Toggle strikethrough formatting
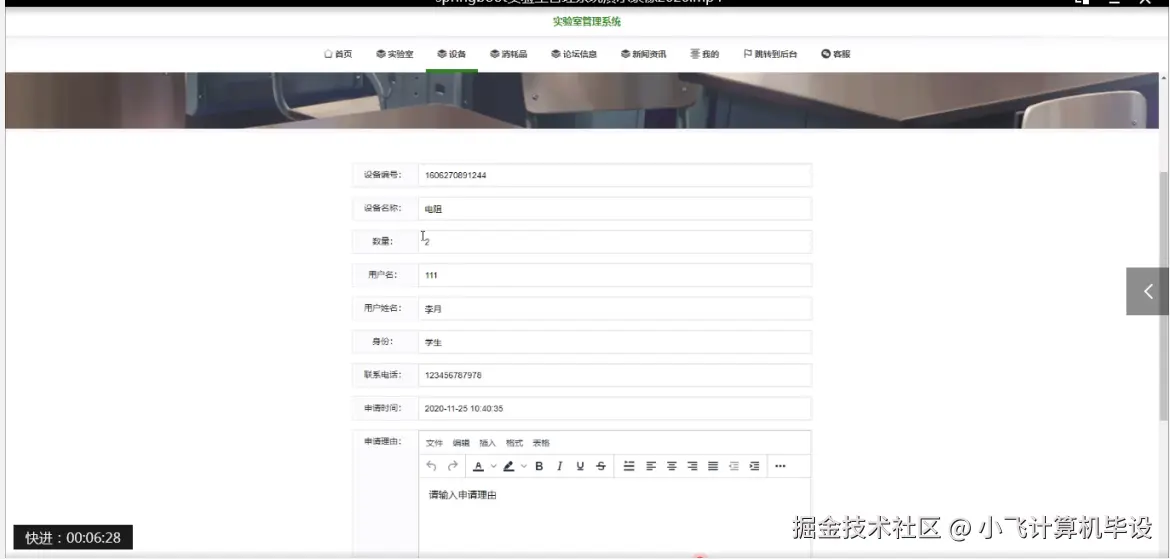The image size is (1170, 559). click(601, 466)
